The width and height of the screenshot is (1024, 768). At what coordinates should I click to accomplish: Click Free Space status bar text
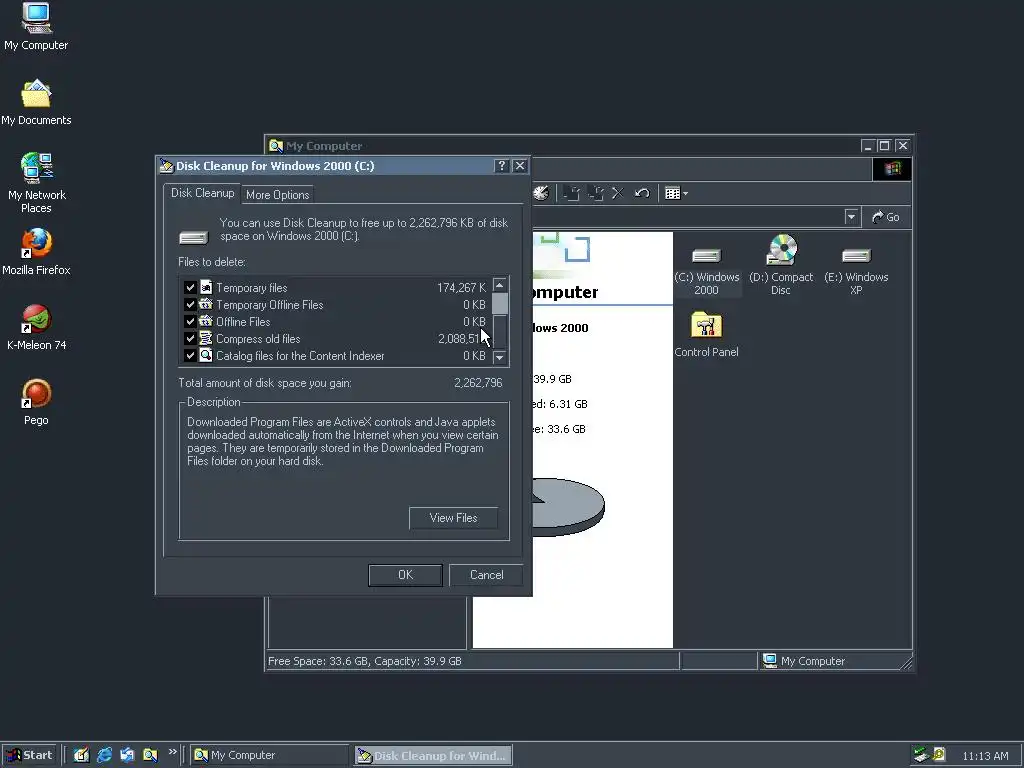pyautogui.click(x=364, y=661)
